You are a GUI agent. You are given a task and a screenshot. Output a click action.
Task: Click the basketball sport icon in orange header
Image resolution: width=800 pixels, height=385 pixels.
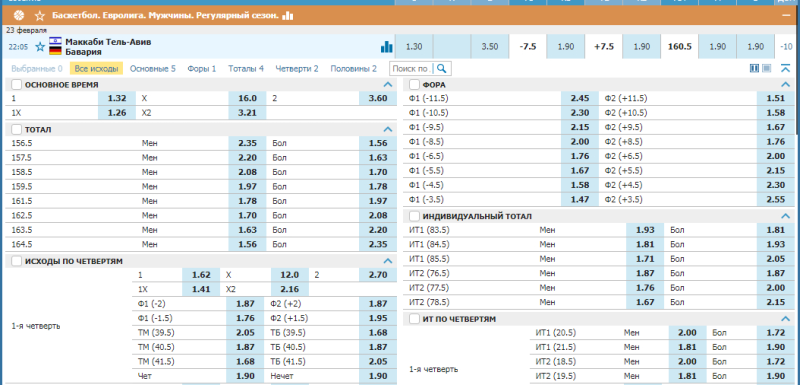[x=19, y=15]
